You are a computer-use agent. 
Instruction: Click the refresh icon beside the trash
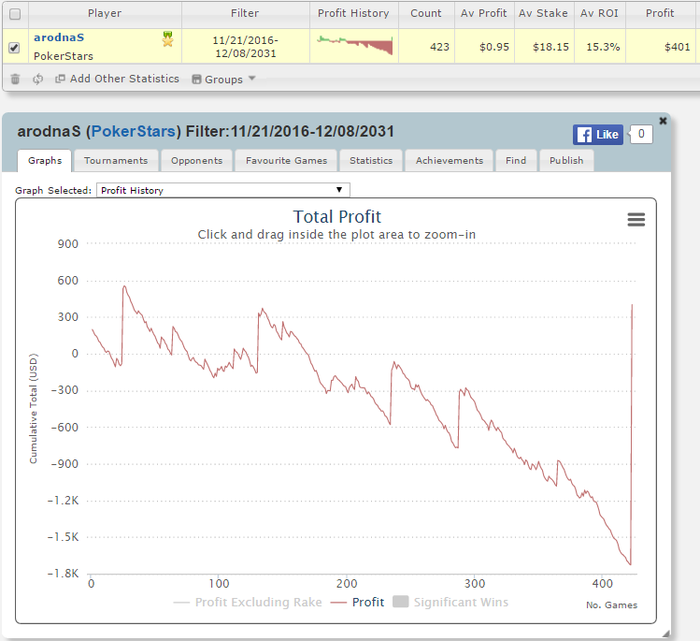38,79
